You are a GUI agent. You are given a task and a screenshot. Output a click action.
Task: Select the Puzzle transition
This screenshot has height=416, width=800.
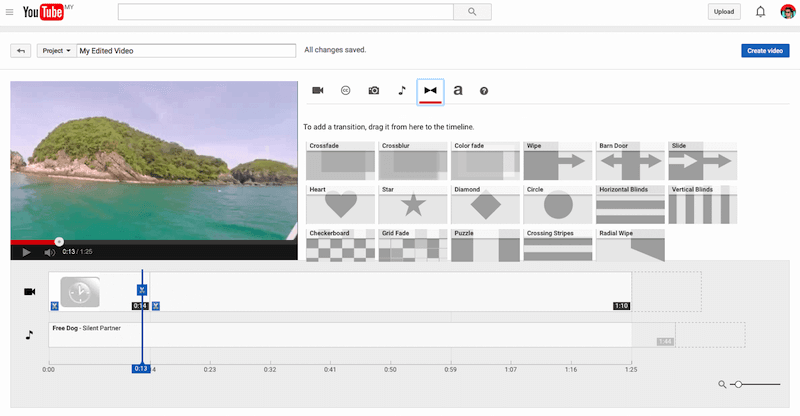click(485, 246)
